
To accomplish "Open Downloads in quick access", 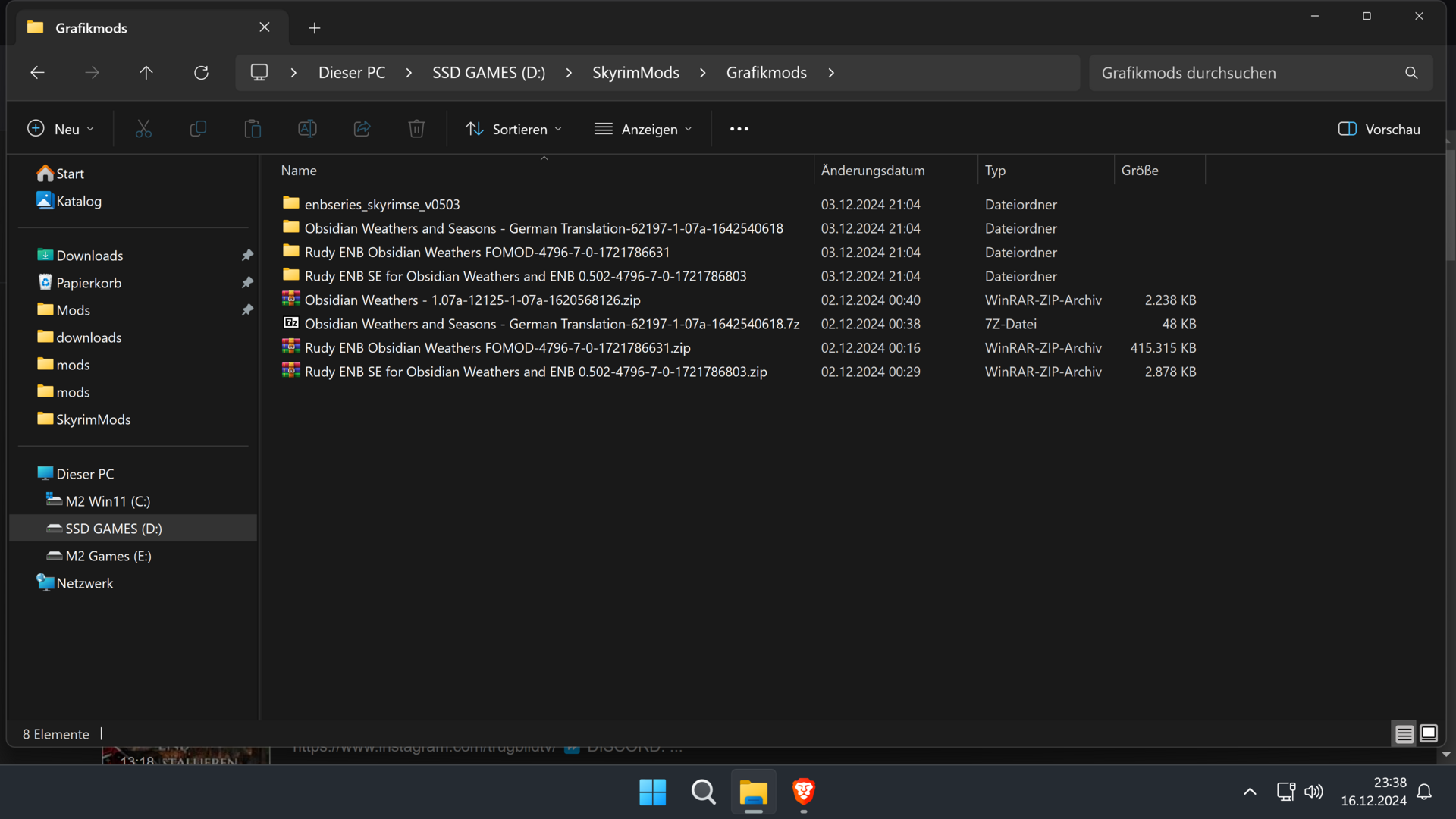I will click(80, 256).
